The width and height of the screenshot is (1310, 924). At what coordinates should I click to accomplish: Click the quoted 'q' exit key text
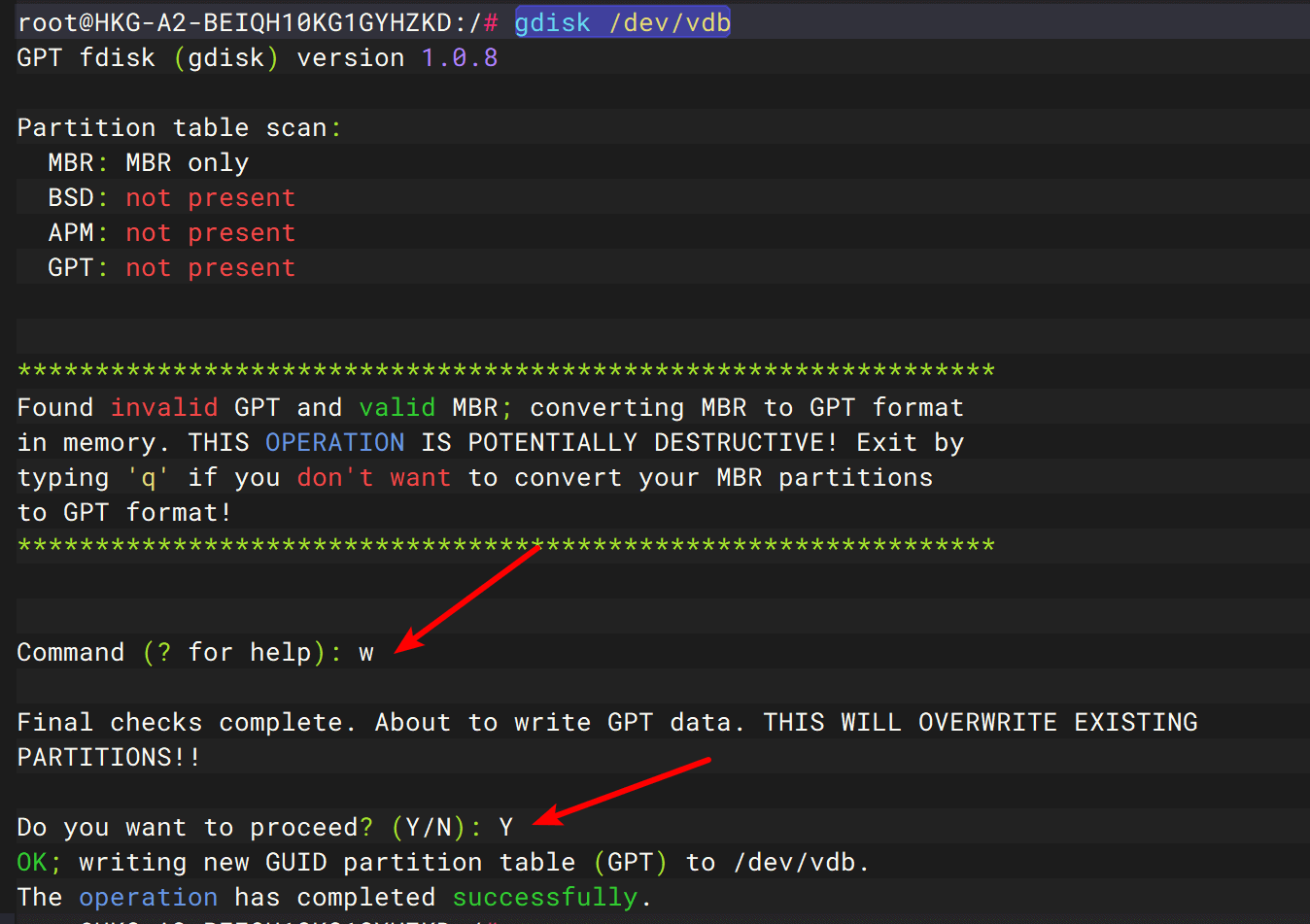148,478
